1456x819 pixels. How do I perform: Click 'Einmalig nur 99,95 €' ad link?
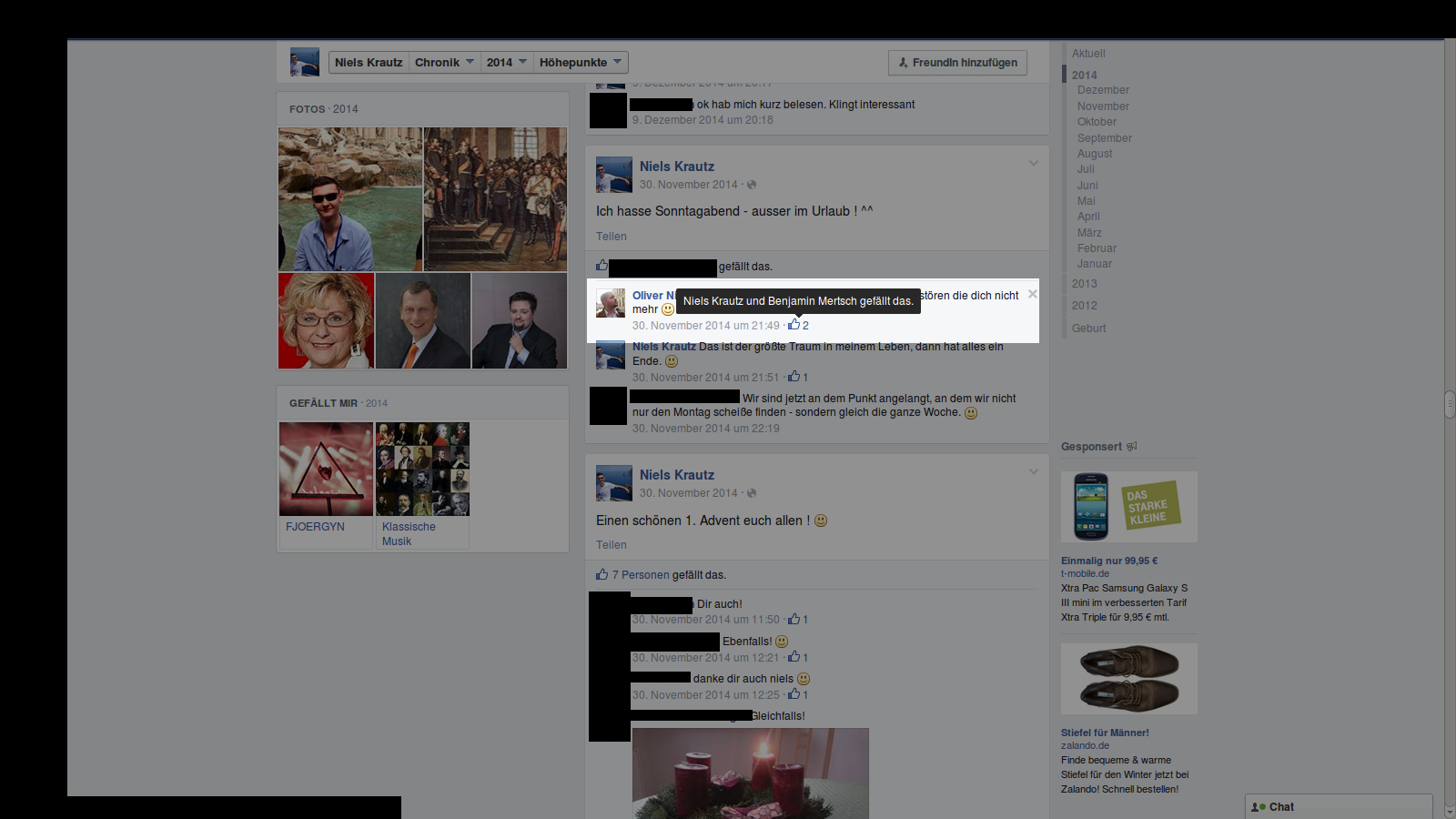click(x=1109, y=561)
